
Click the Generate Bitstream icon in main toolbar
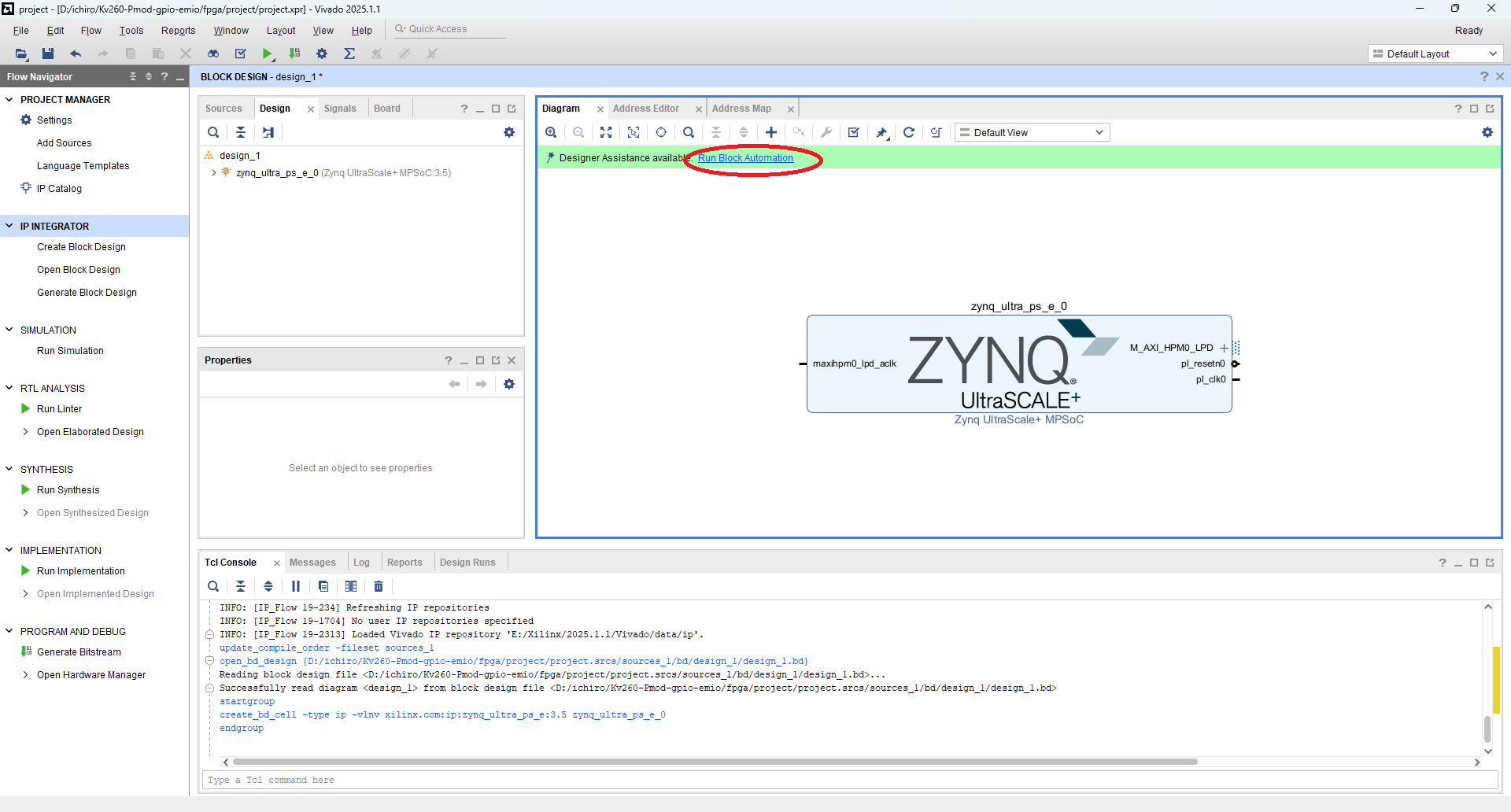295,54
